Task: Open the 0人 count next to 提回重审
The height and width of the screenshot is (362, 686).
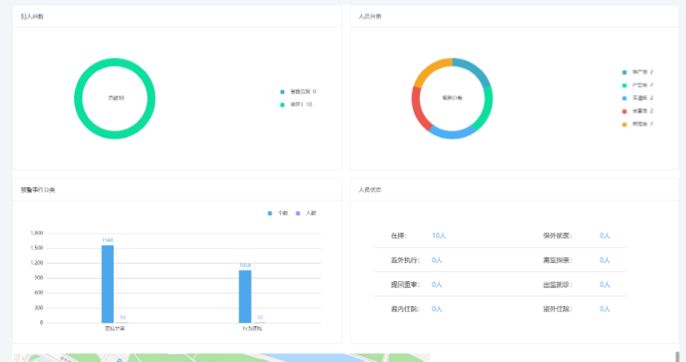Action: (437, 285)
